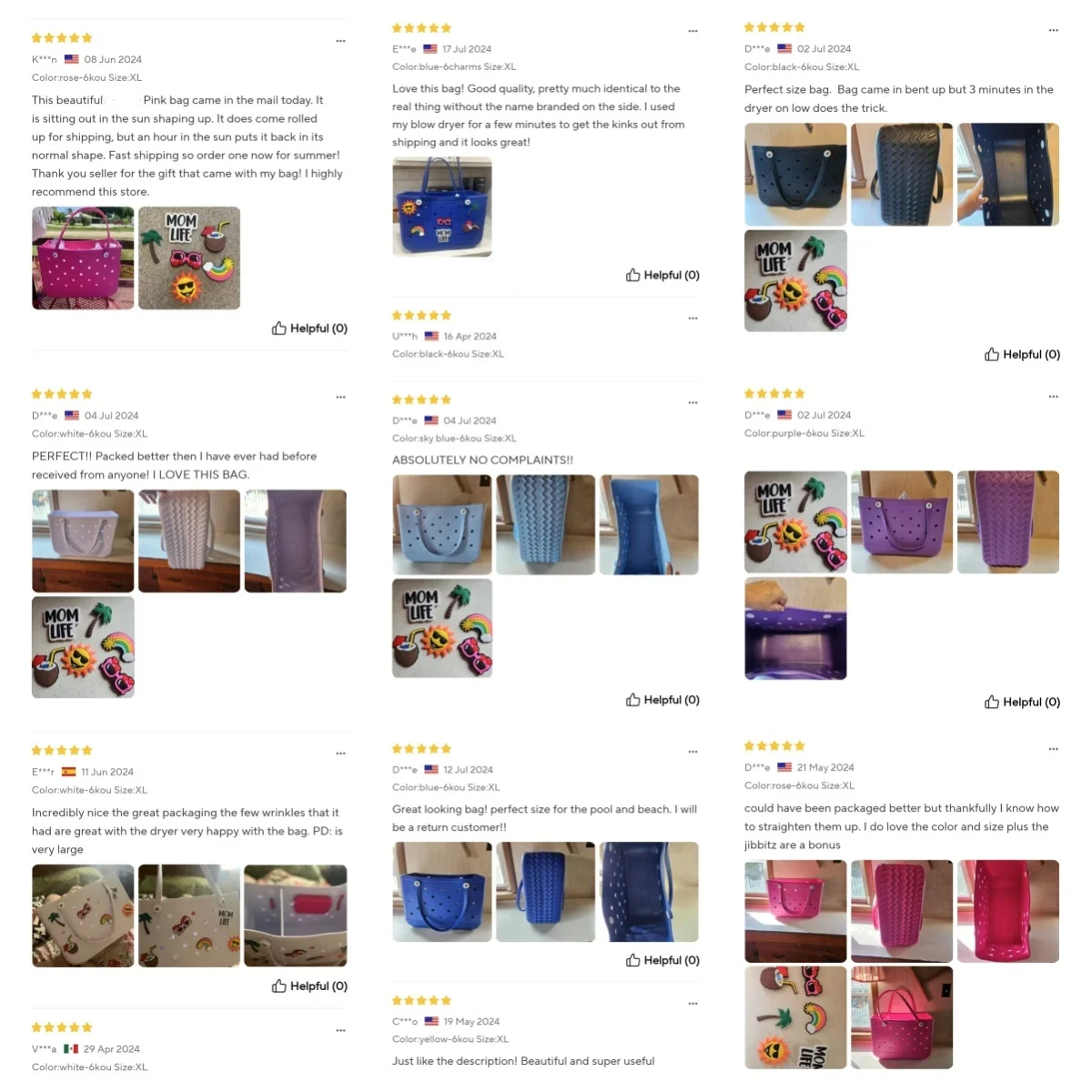This screenshot has width=1092, height=1092.
Task: Open the pink bag photo in K***n's review
Action: click(x=83, y=258)
